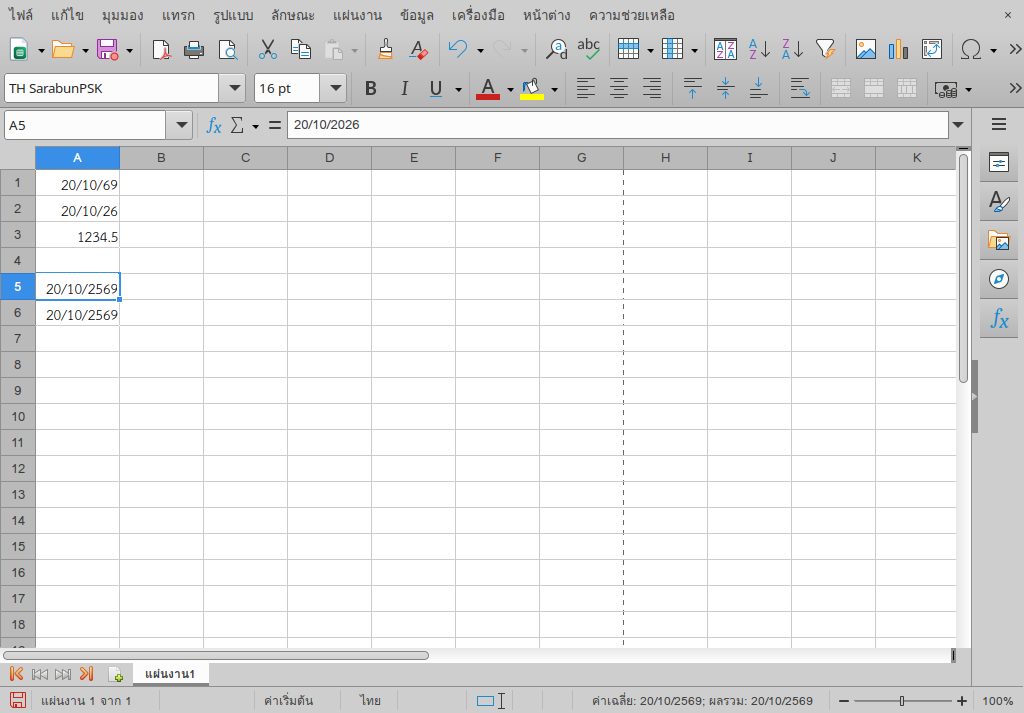Open the ข้อมูล menu
Viewport: 1024px width, 713px height.
click(417, 15)
